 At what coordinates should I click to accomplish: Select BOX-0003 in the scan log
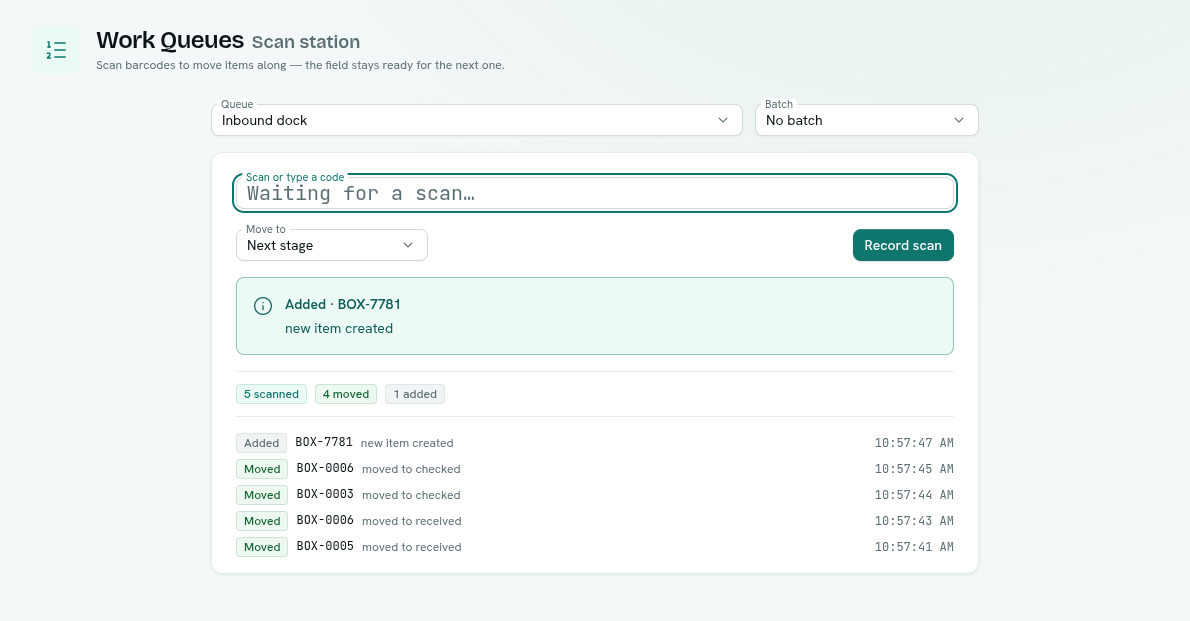point(325,494)
